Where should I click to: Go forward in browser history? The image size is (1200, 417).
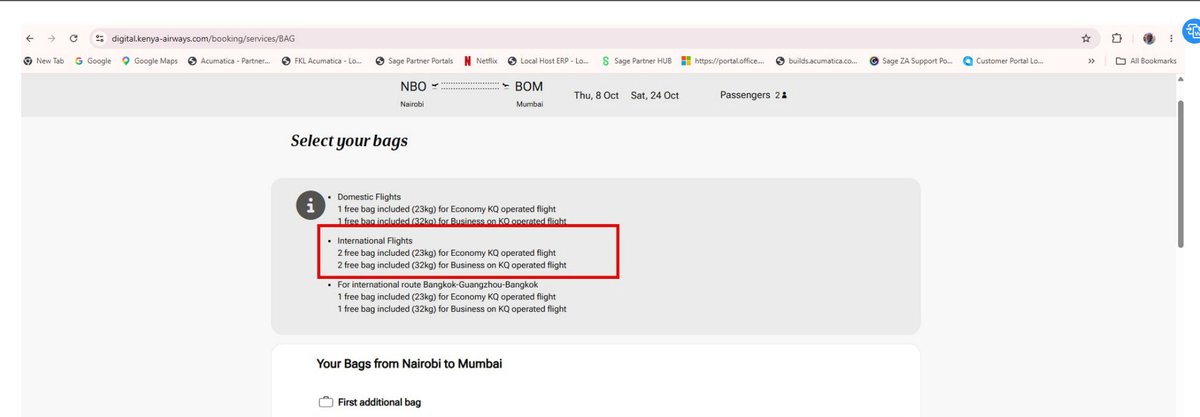(x=51, y=38)
